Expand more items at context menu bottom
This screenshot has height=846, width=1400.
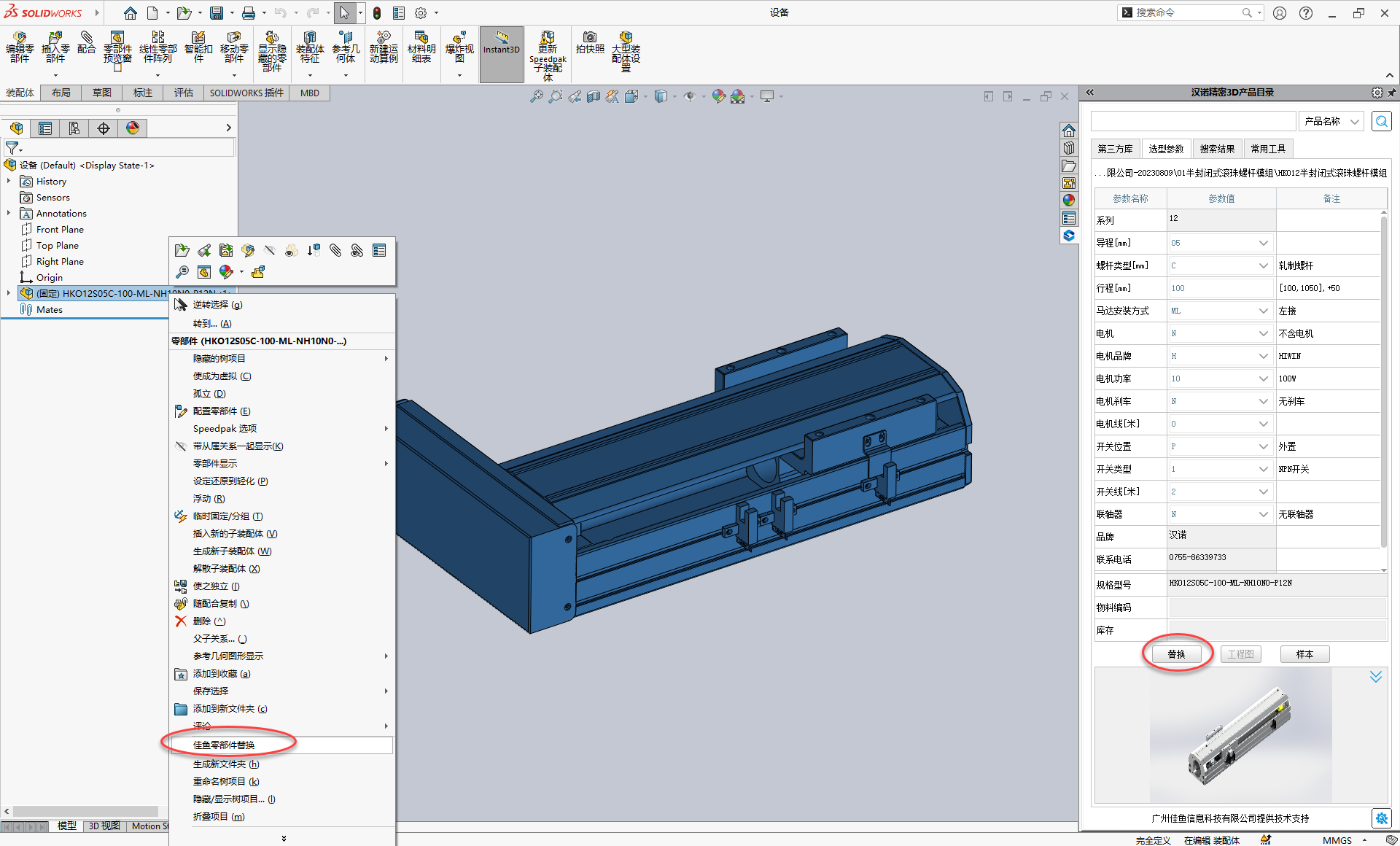tap(283, 838)
